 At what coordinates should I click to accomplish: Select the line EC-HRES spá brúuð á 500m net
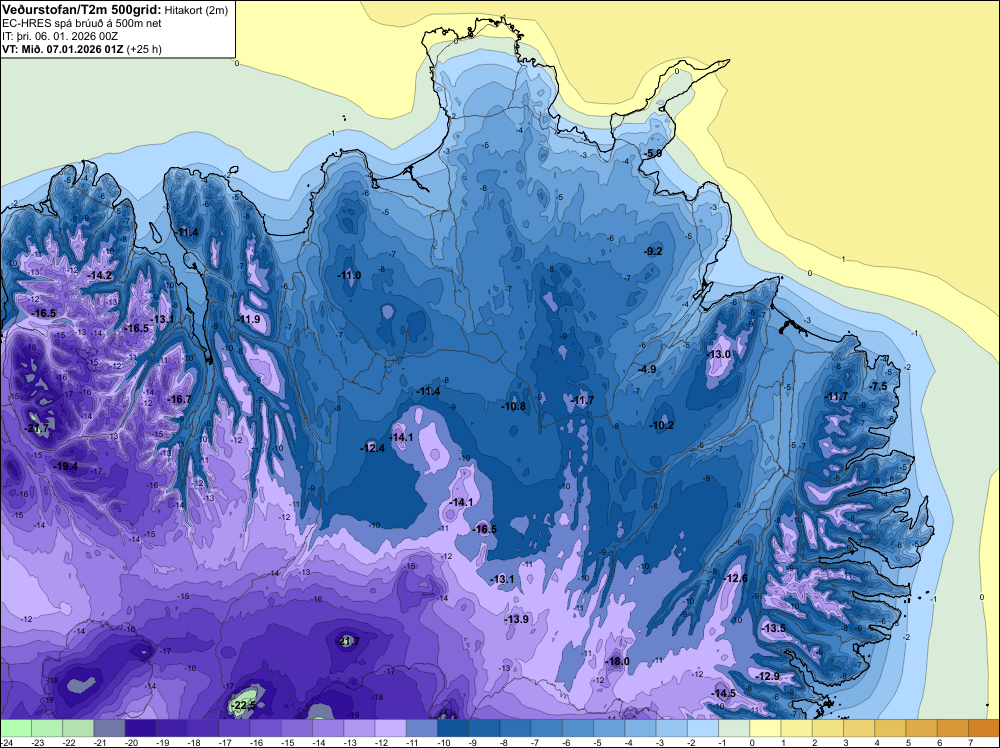point(82,23)
